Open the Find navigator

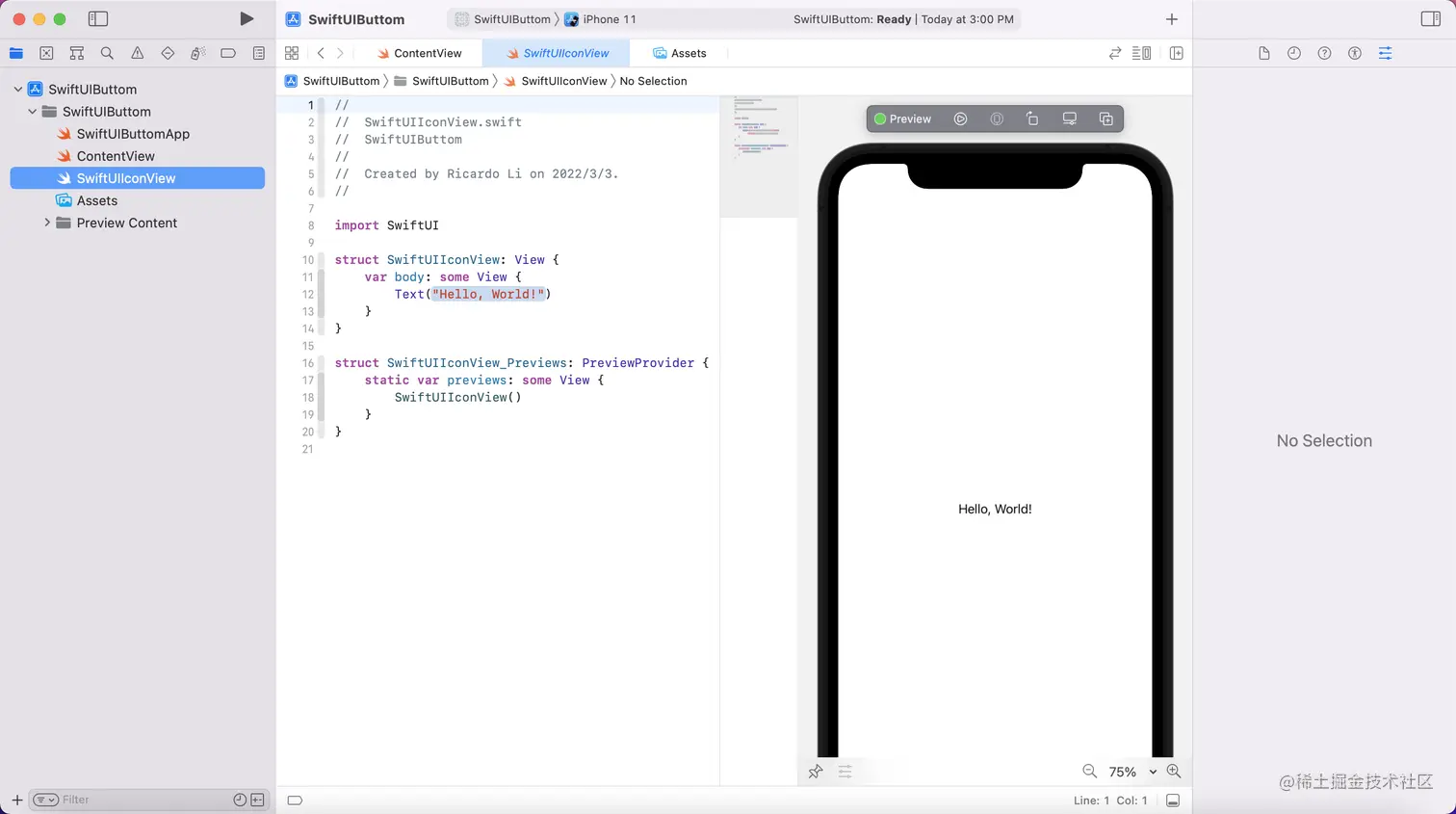107,53
